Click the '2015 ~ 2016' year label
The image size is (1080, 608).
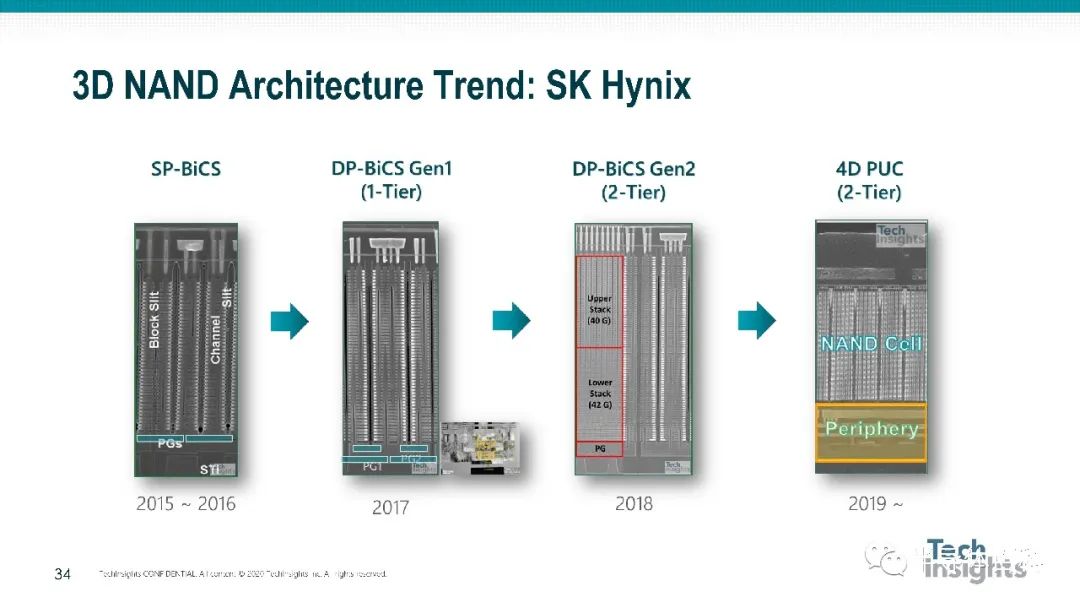186,504
